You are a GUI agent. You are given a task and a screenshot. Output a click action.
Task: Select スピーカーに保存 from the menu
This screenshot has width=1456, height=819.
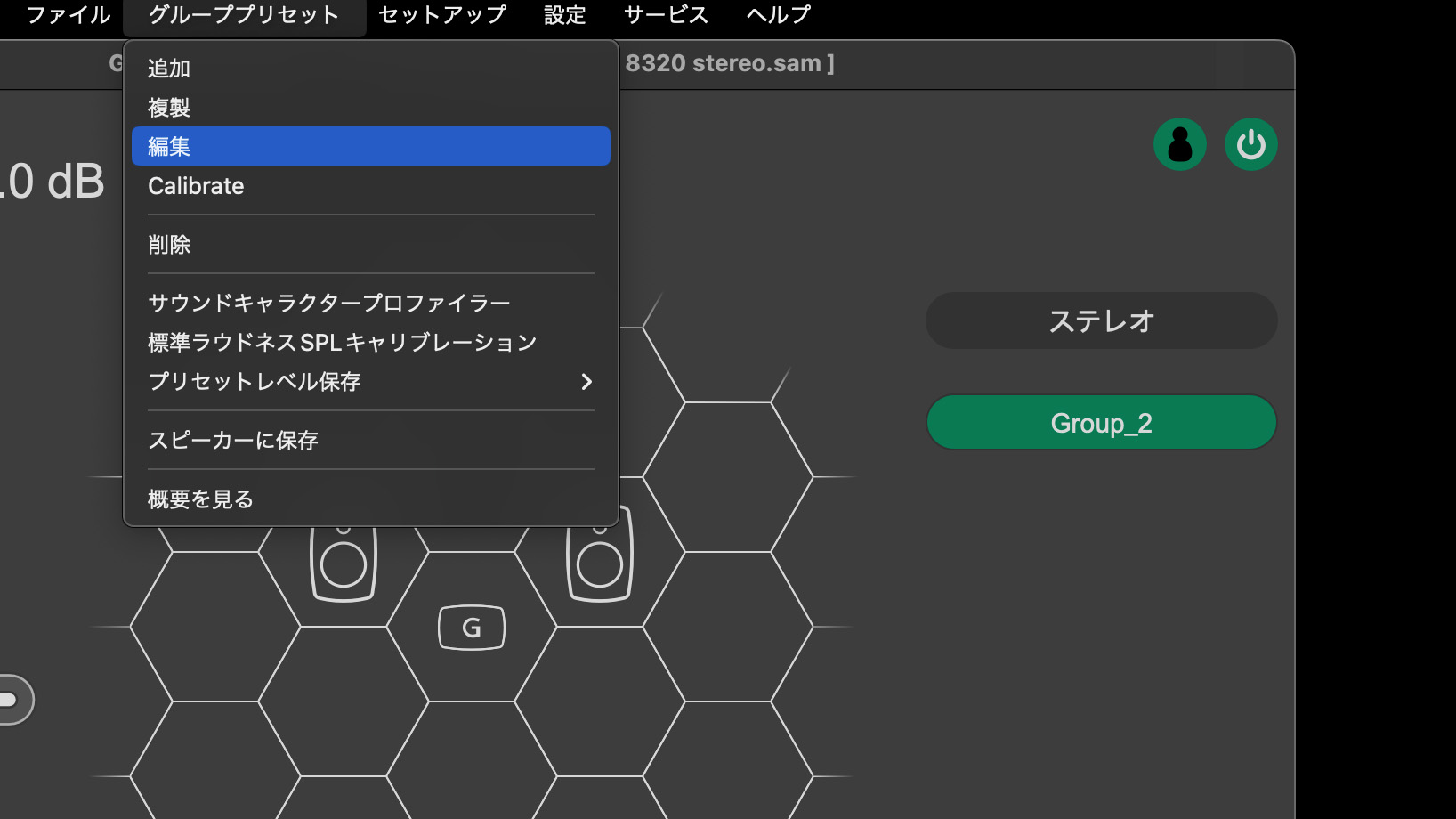point(232,440)
